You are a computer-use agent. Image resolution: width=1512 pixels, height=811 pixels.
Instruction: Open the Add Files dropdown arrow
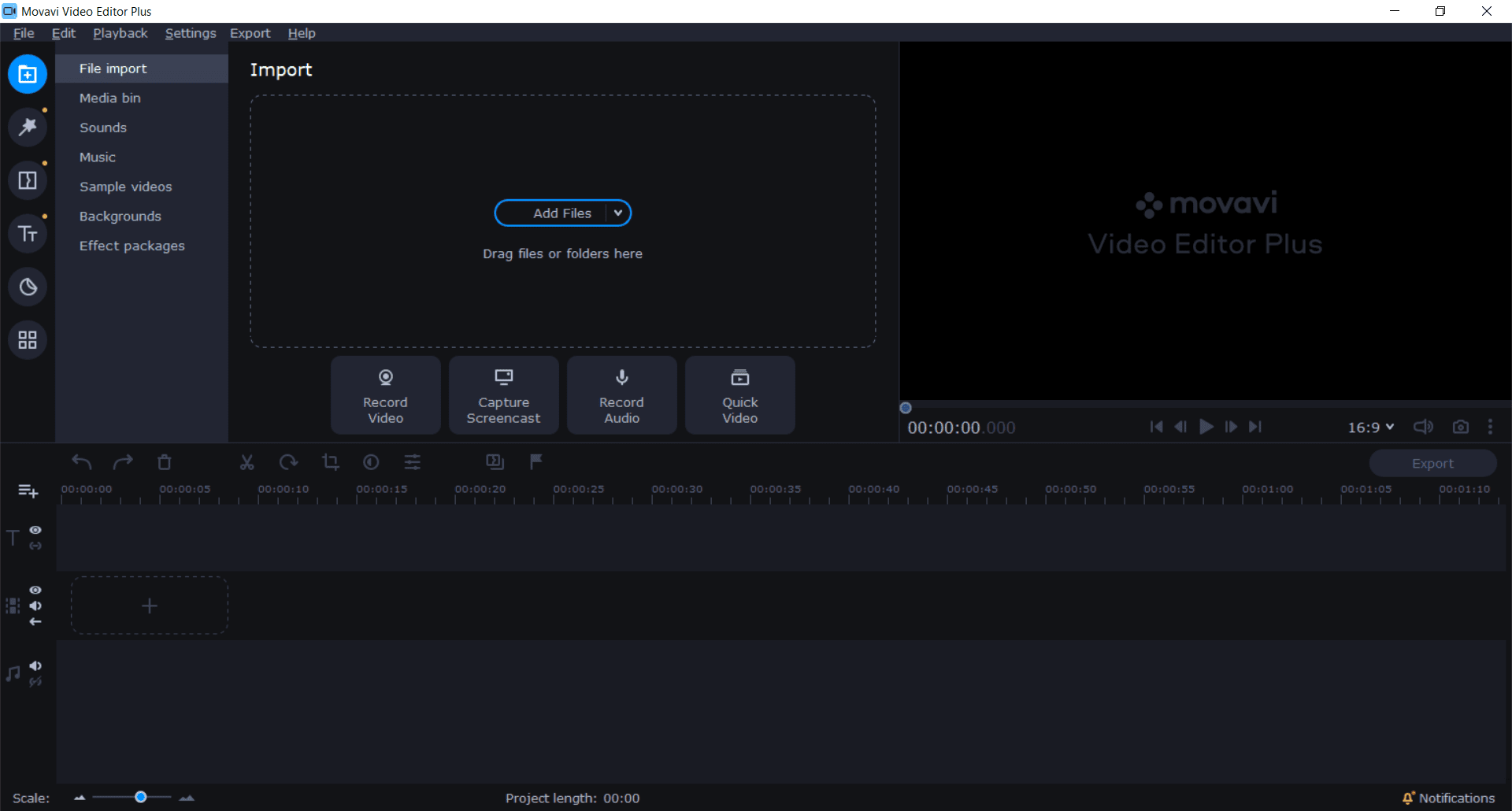pos(619,213)
